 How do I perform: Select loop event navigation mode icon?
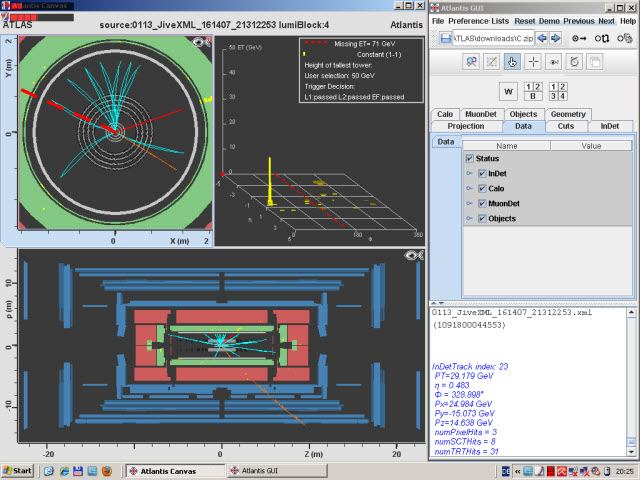click(x=602, y=38)
